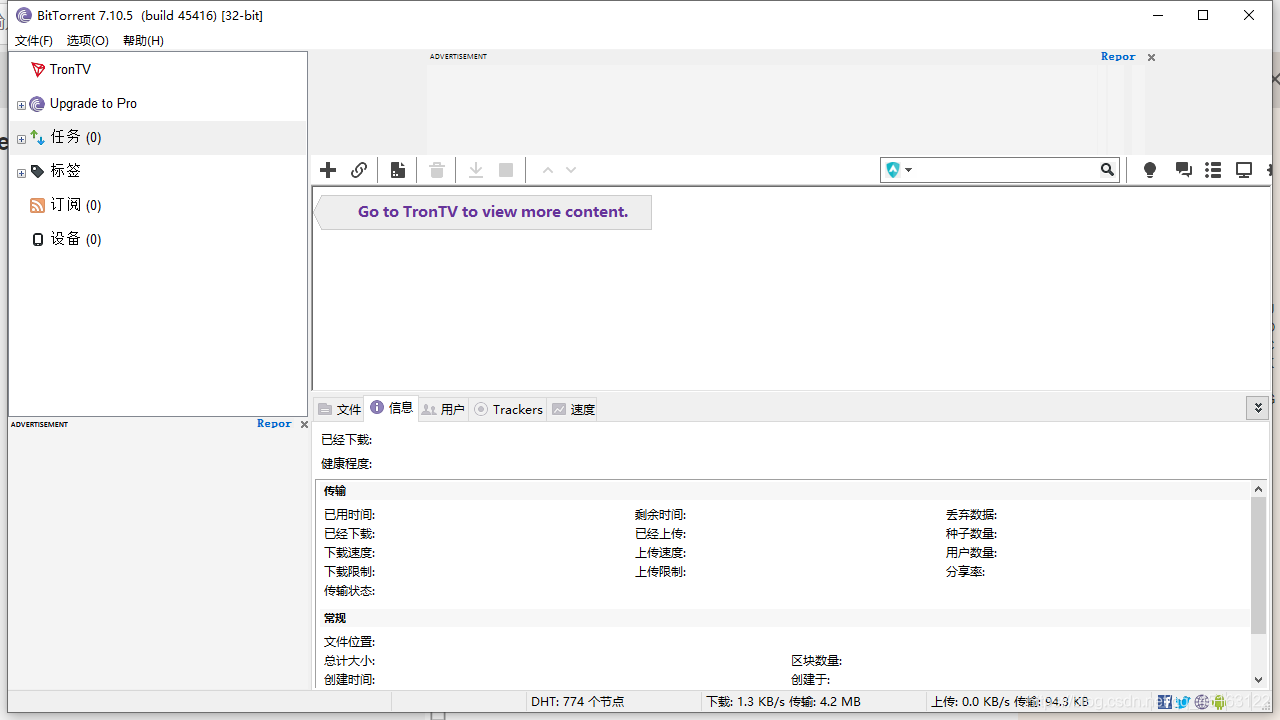1280x720 pixels.
Task: Click the monitor remote icon in toolbar
Action: 1244,170
